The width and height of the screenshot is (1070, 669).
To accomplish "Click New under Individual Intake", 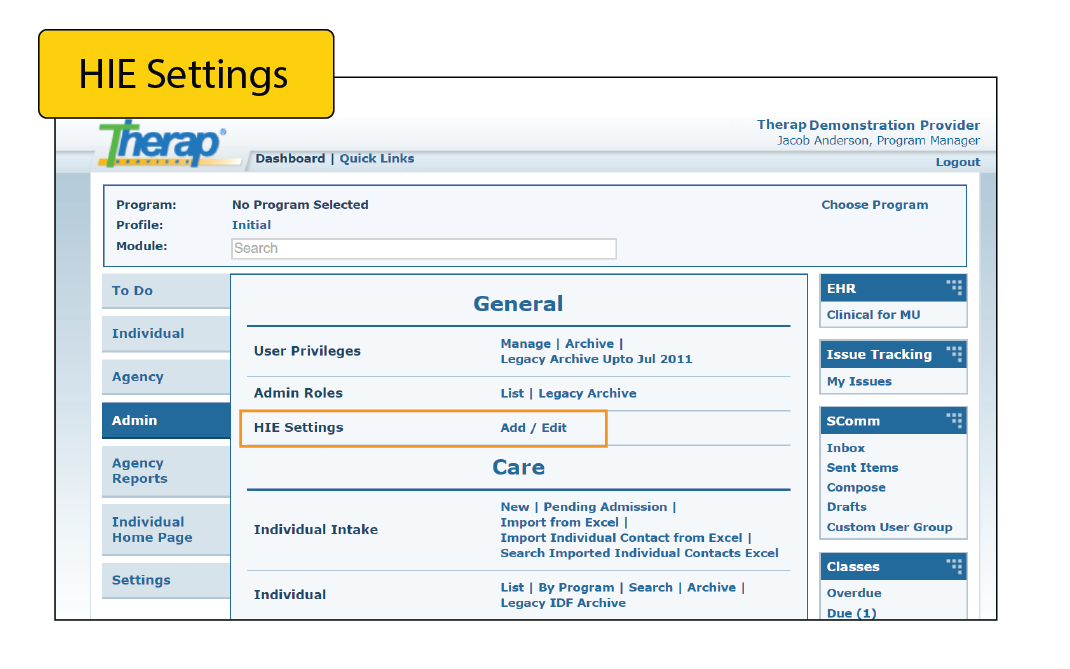I will [x=515, y=507].
